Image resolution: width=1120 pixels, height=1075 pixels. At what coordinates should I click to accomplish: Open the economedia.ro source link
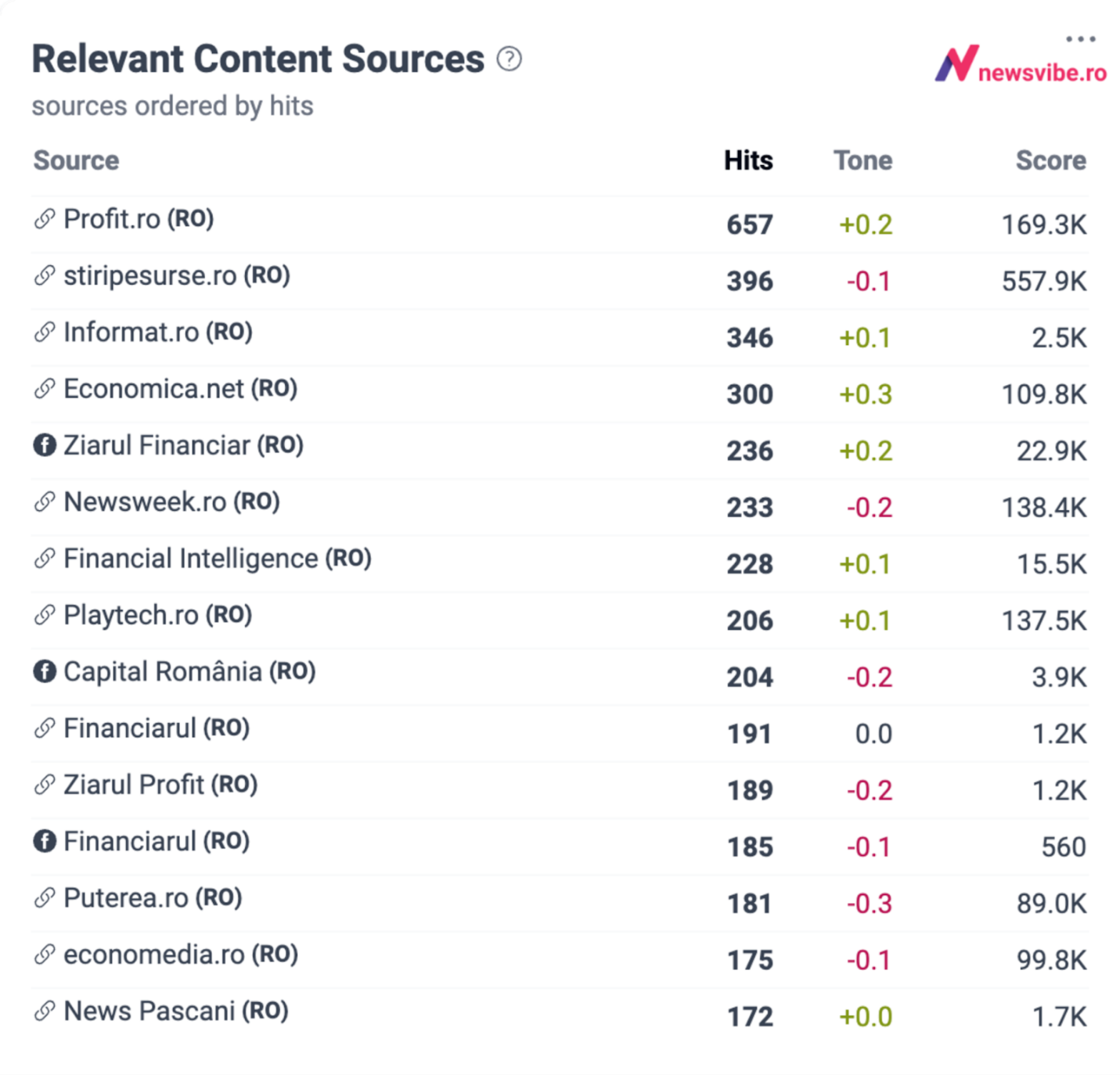pos(153,955)
